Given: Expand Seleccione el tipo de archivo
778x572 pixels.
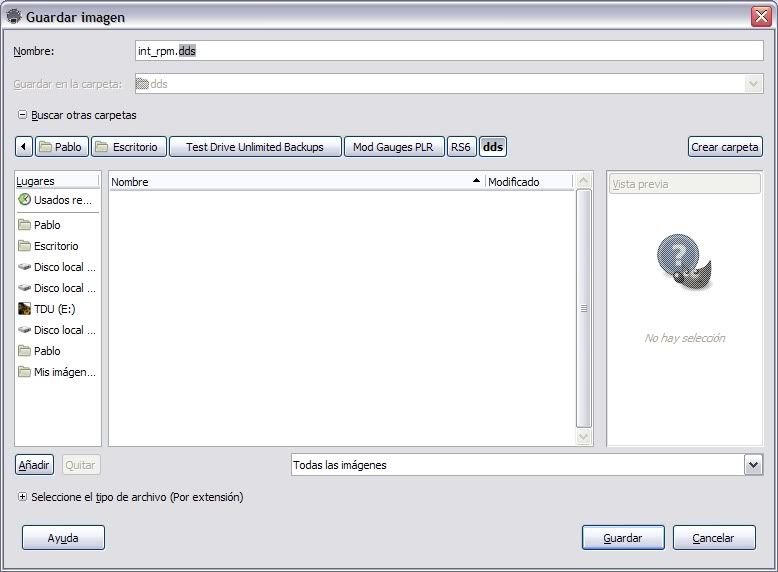Looking at the screenshot, I should 22,497.
